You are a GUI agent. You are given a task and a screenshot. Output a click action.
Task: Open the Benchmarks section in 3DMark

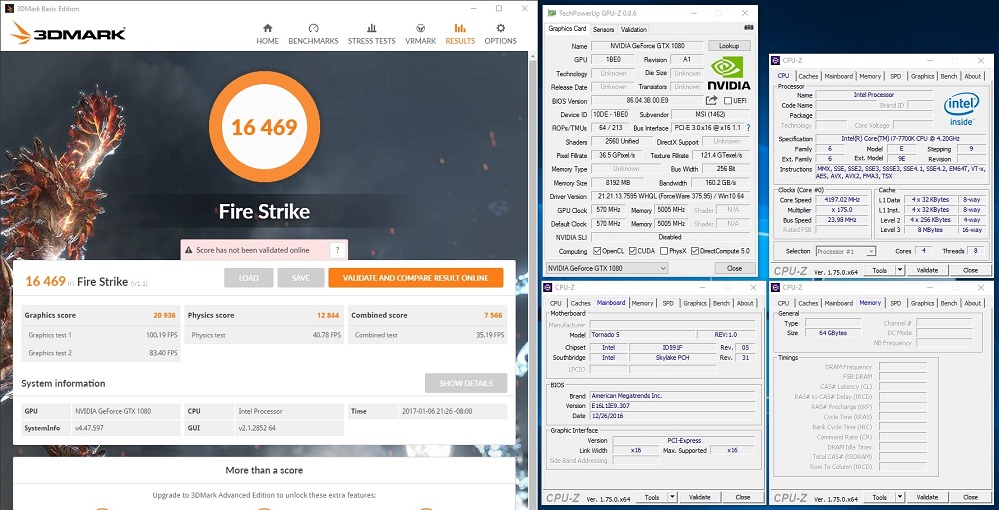point(313,34)
